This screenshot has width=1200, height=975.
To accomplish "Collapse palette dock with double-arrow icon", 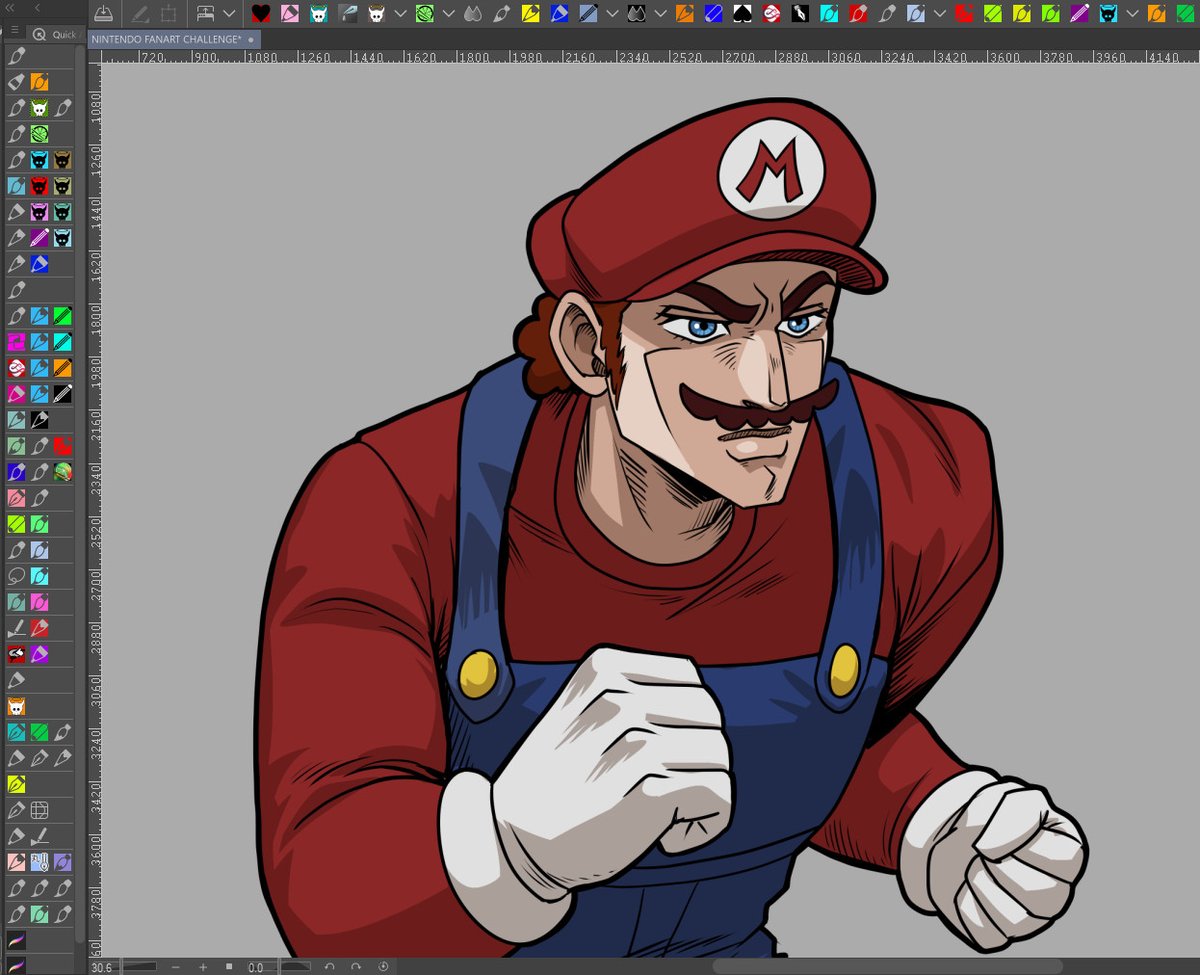I will 9,8.
